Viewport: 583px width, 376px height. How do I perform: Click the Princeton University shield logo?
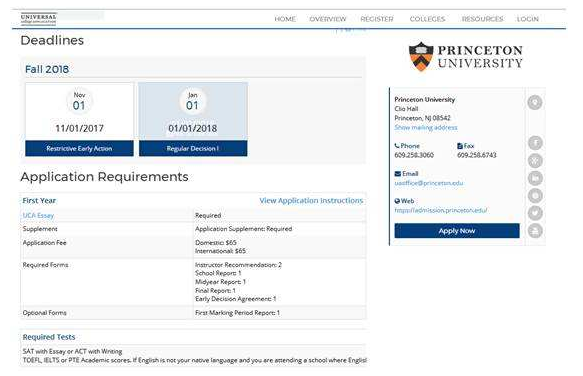[x=421, y=57]
